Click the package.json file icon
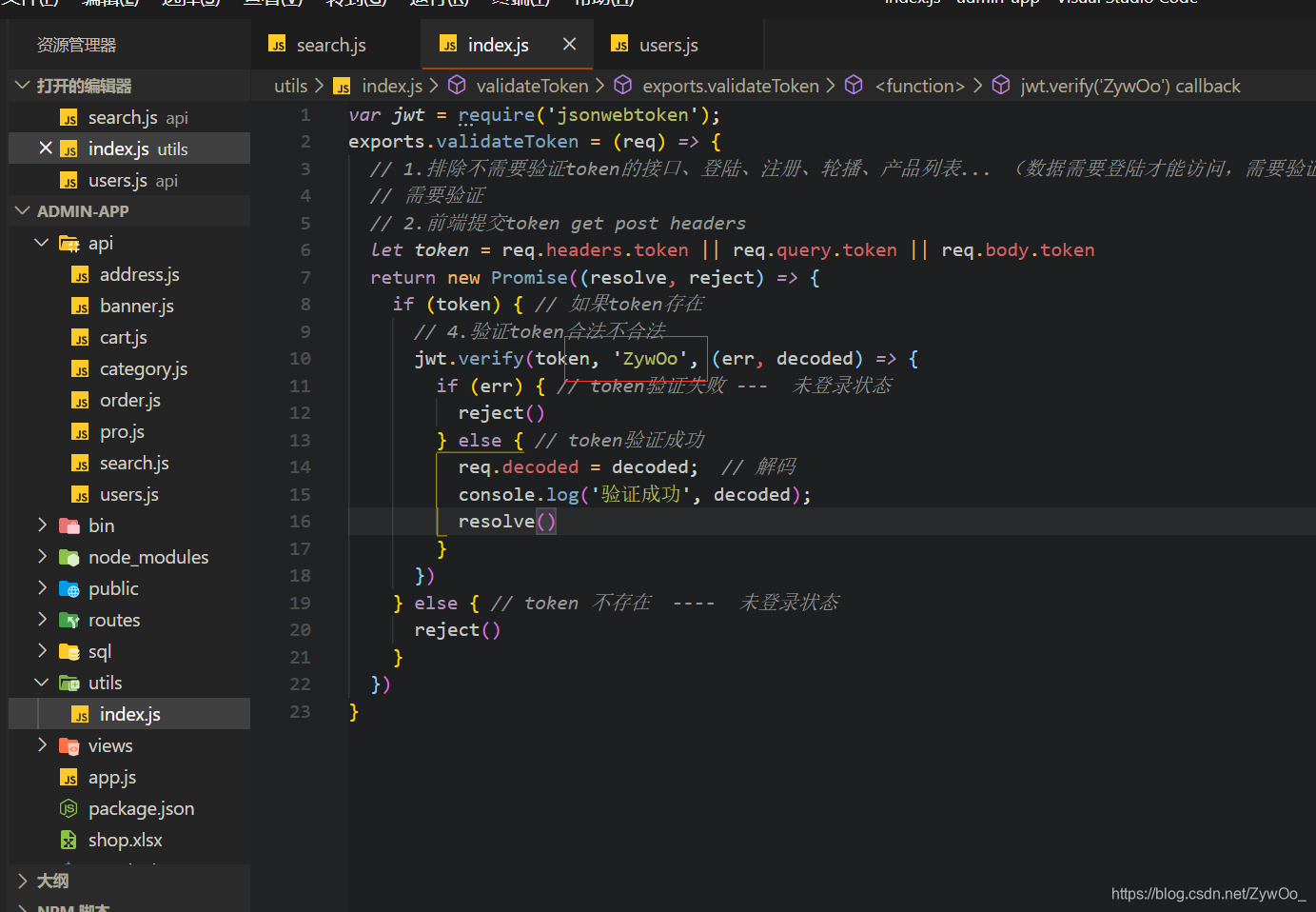Image resolution: width=1316 pixels, height=912 pixels. coord(69,808)
